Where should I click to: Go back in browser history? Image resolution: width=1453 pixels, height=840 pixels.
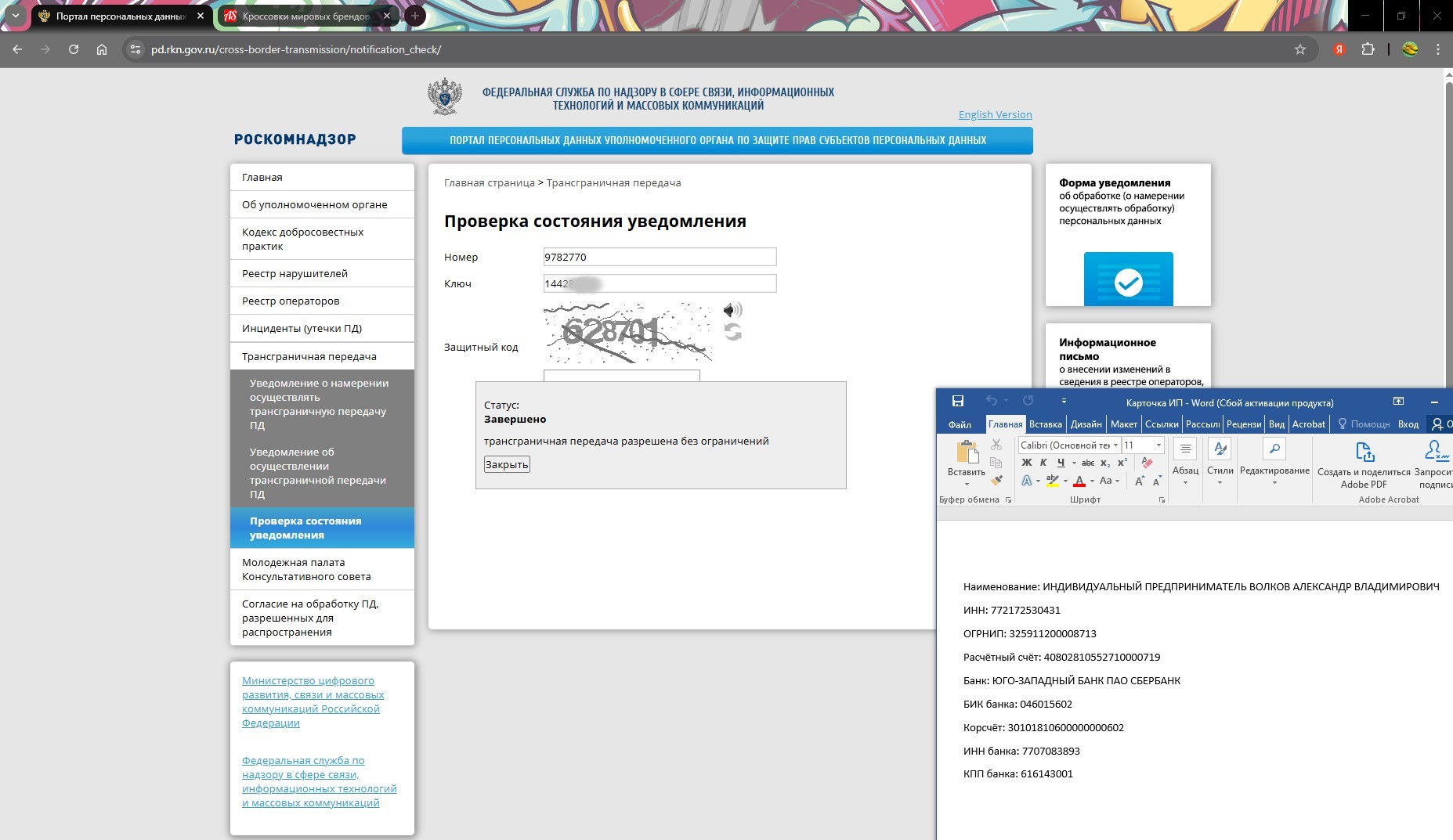(17, 49)
